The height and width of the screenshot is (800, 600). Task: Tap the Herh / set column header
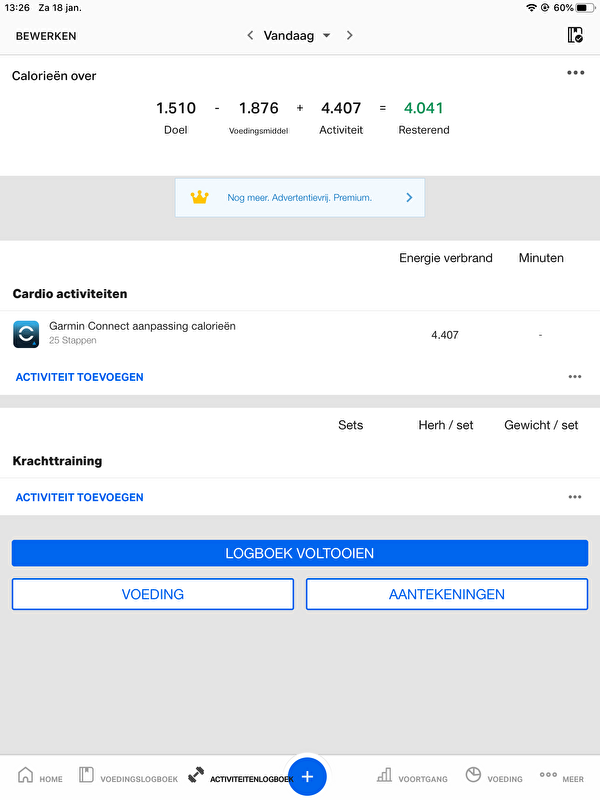tap(445, 425)
